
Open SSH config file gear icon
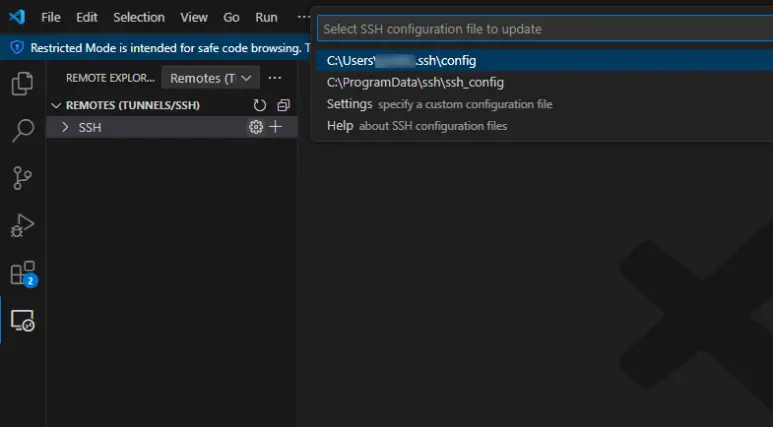(256, 127)
